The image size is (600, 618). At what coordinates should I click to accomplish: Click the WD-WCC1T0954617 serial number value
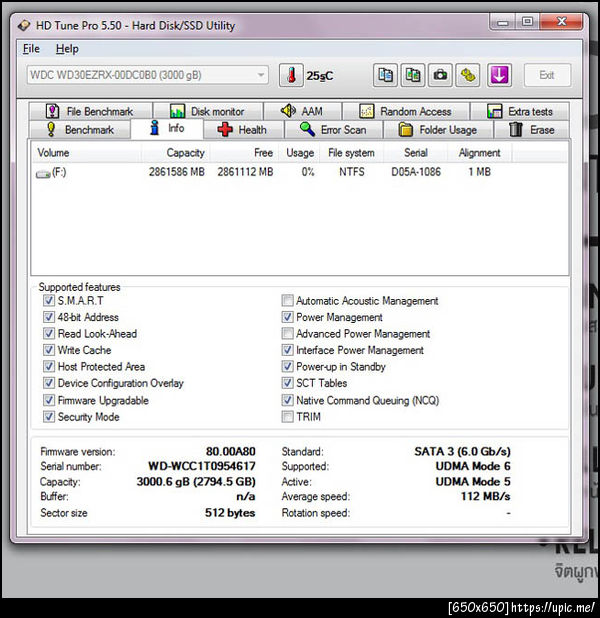pos(202,466)
